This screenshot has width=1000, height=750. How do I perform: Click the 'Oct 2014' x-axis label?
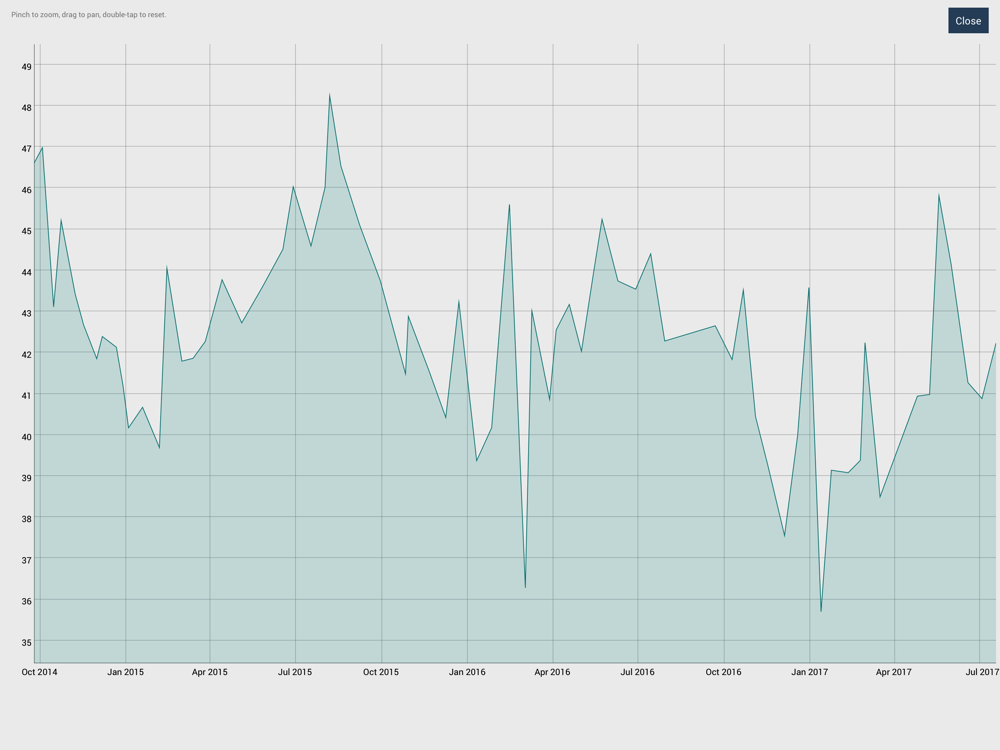pyautogui.click(x=39, y=672)
